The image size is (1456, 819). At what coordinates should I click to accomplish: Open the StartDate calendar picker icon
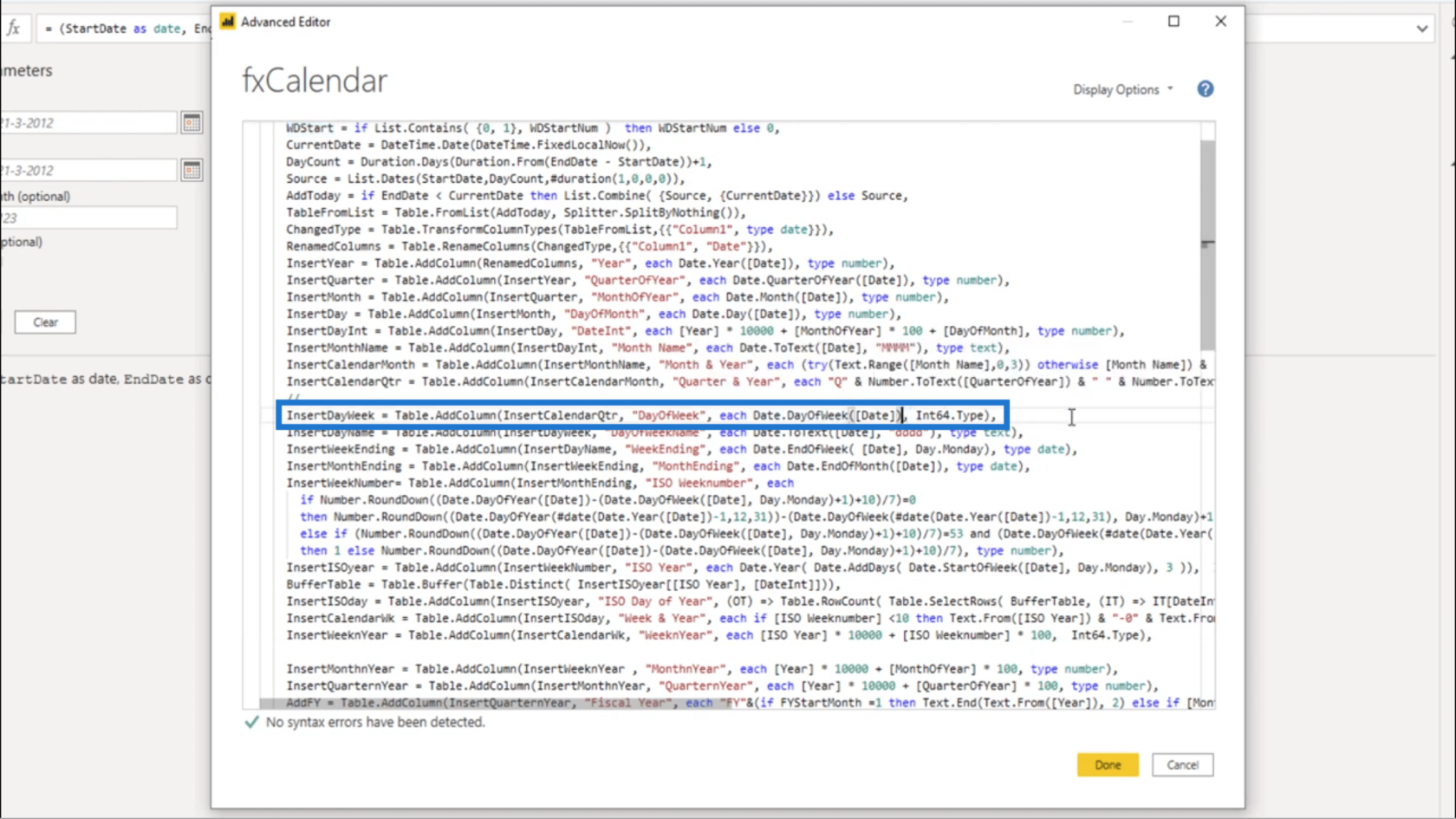pyautogui.click(x=192, y=123)
